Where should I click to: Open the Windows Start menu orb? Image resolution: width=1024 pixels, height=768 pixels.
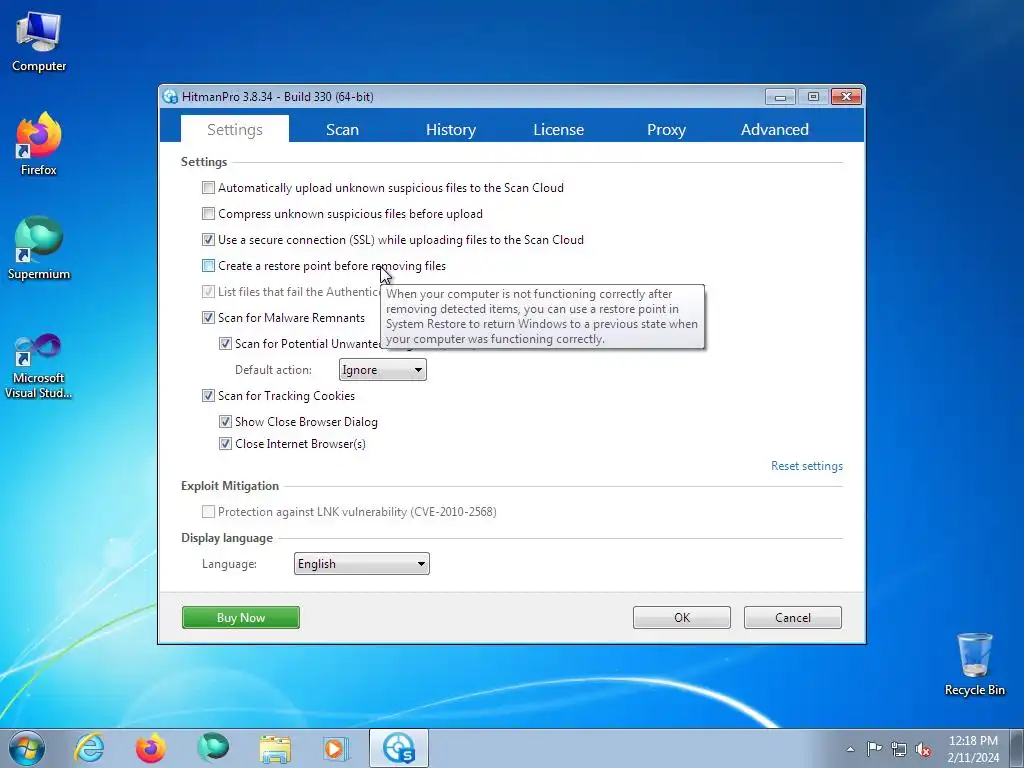pyautogui.click(x=26, y=748)
